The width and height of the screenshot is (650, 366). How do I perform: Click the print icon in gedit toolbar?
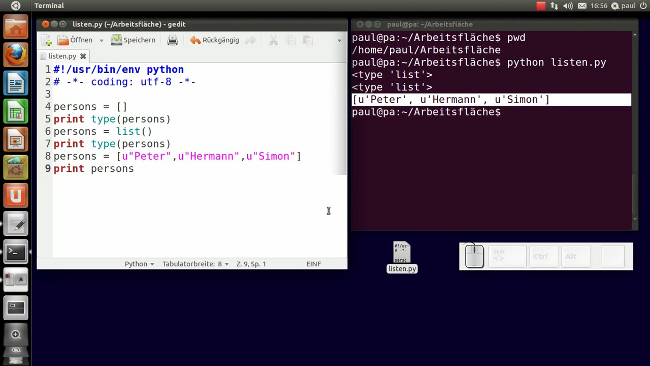(172, 40)
